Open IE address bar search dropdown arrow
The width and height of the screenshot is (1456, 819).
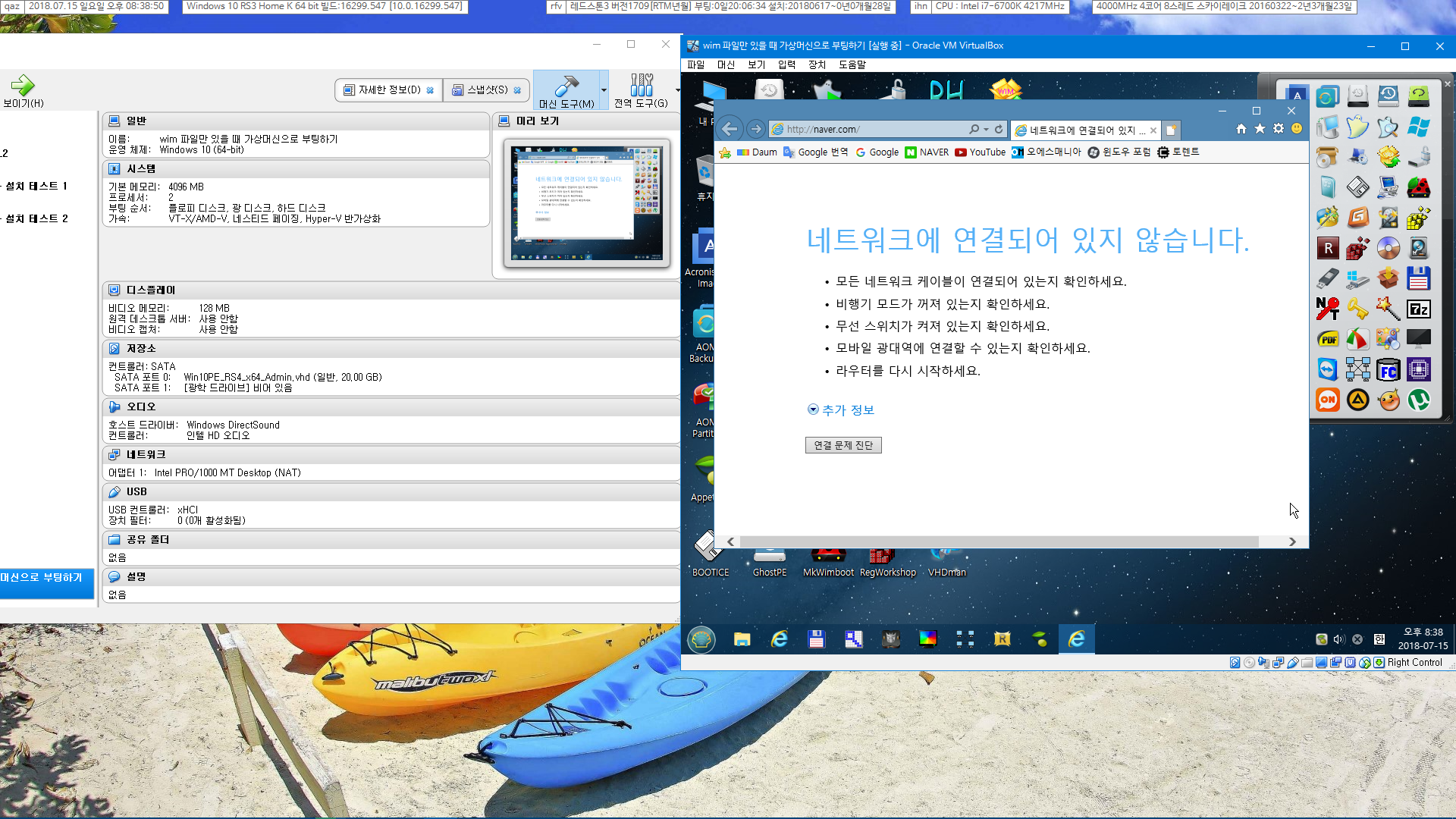[x=986, y=130]
